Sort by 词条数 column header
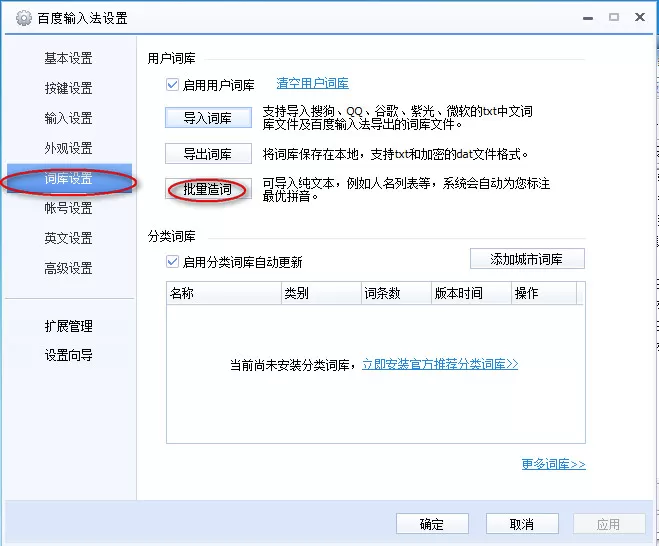The height and width of the screenshot is (546, 659). 396,293
